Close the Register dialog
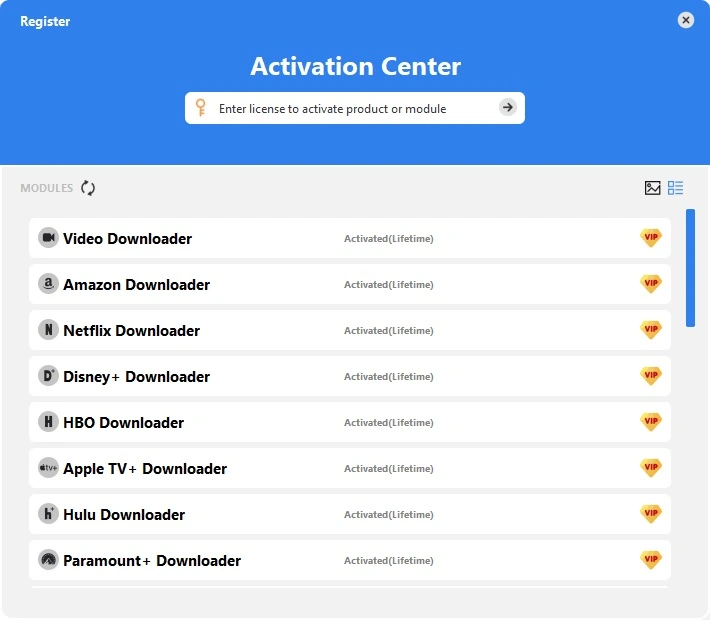This screenshot has width=710, height=620. 686,20
